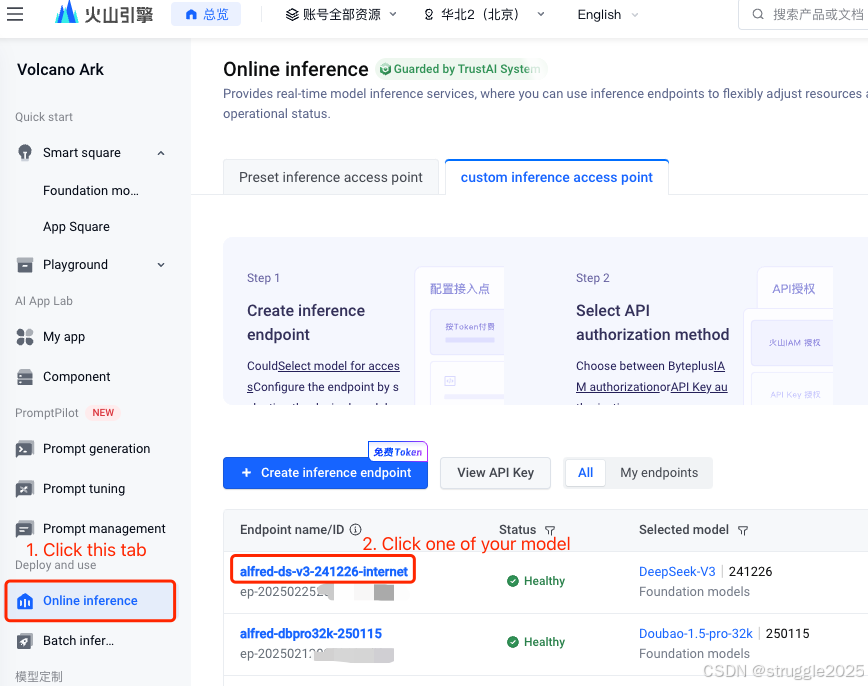Screen dimensions: 868x686
Task: Click the Selected model filter icon
Action: tap(743, 530)
